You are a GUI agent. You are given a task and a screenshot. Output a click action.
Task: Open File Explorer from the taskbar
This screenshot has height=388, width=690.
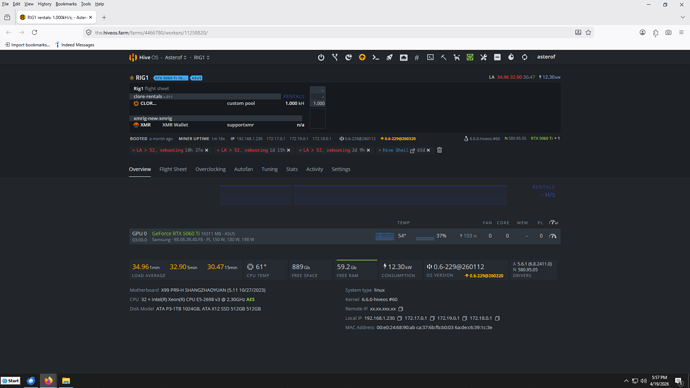(x=66, y=381)
